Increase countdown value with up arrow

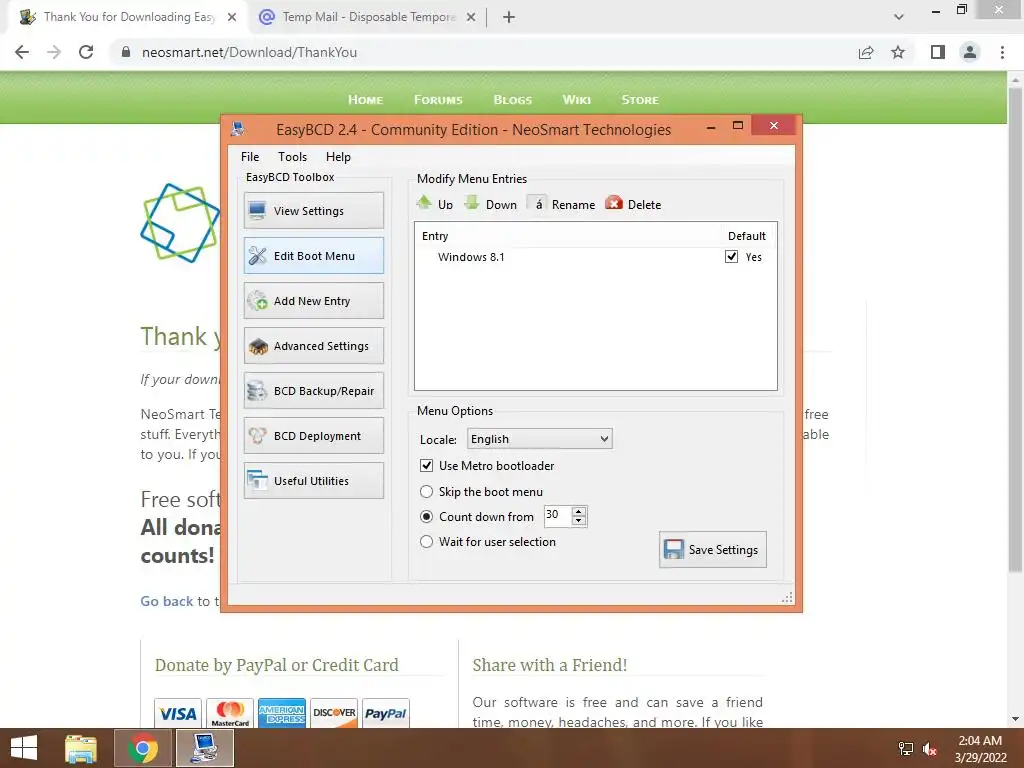(579, 511)
